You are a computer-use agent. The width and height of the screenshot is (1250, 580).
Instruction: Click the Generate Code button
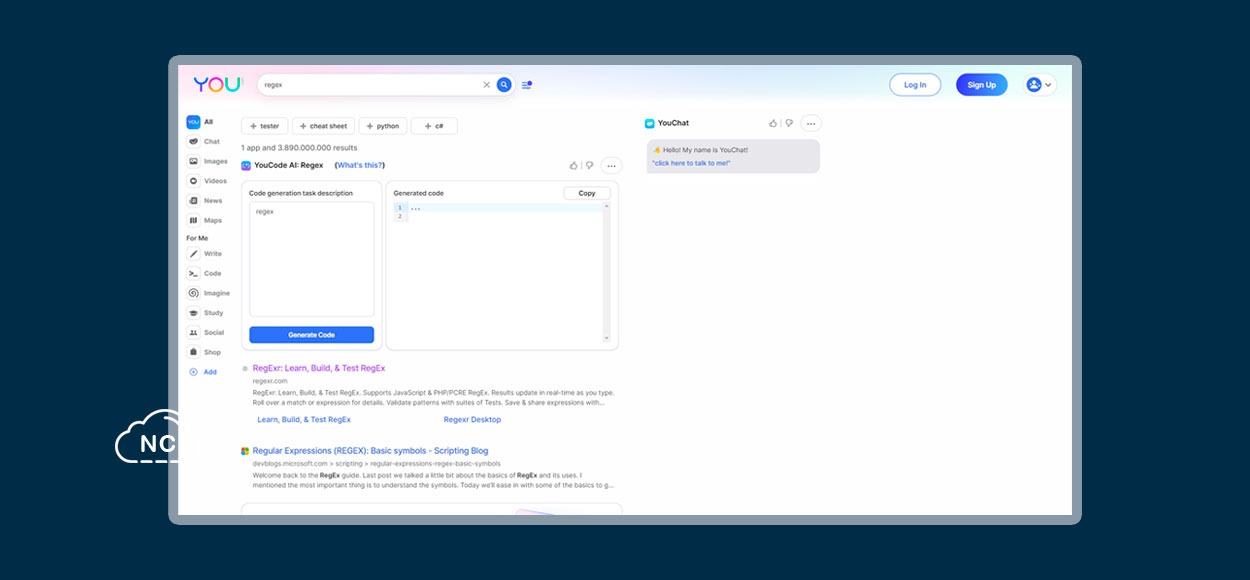(x=311, y=335)
